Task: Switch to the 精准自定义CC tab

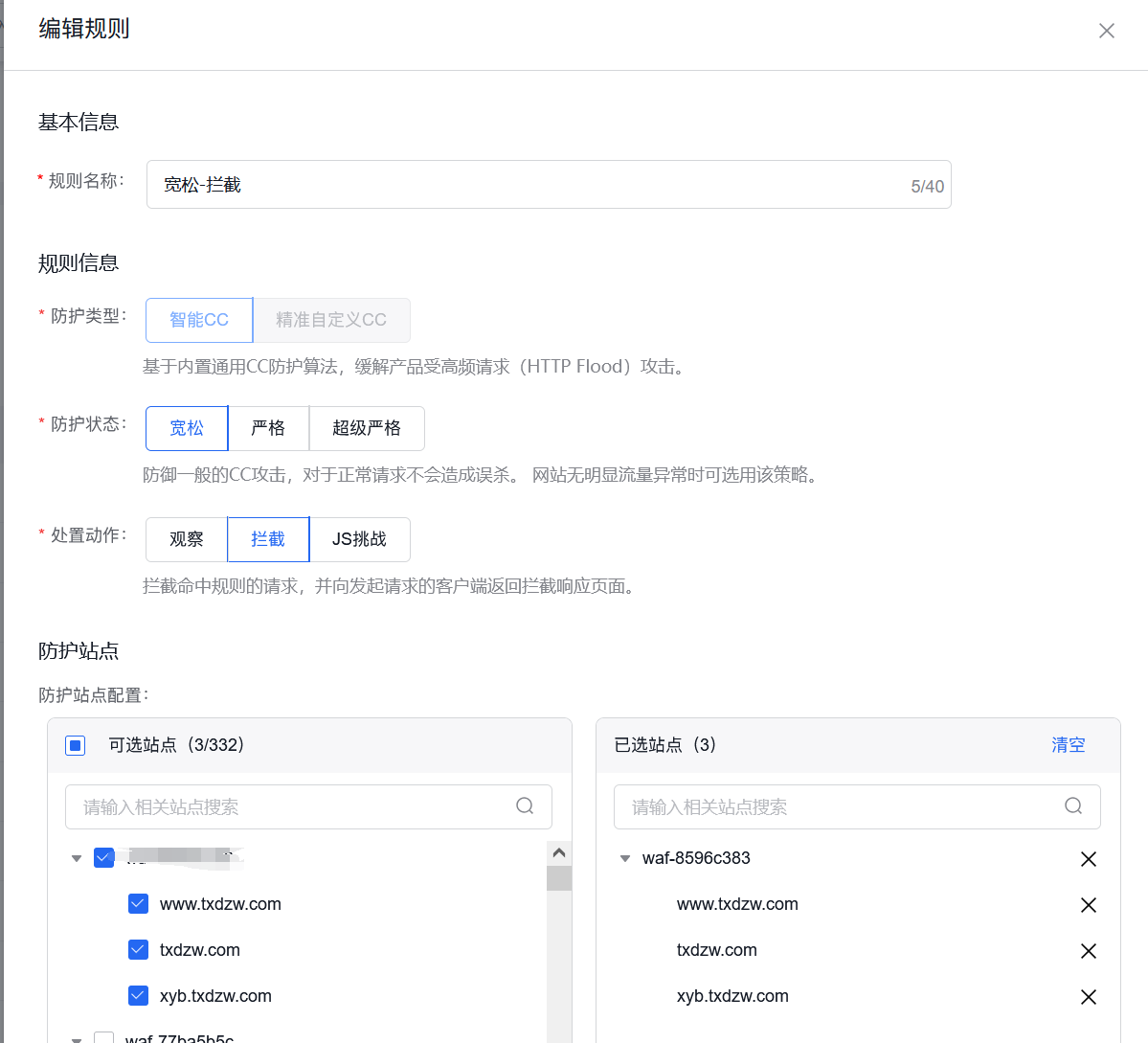Action: pos(330,320)
